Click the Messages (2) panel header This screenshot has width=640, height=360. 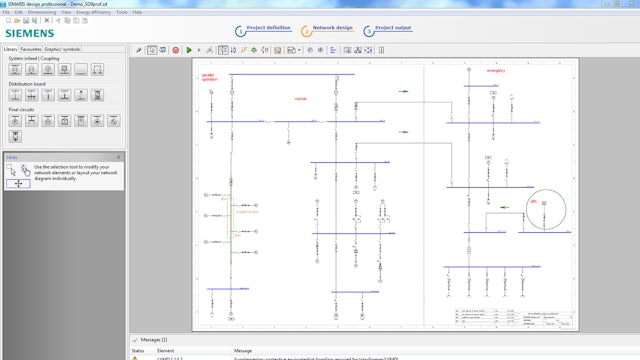tap(153, 340)
